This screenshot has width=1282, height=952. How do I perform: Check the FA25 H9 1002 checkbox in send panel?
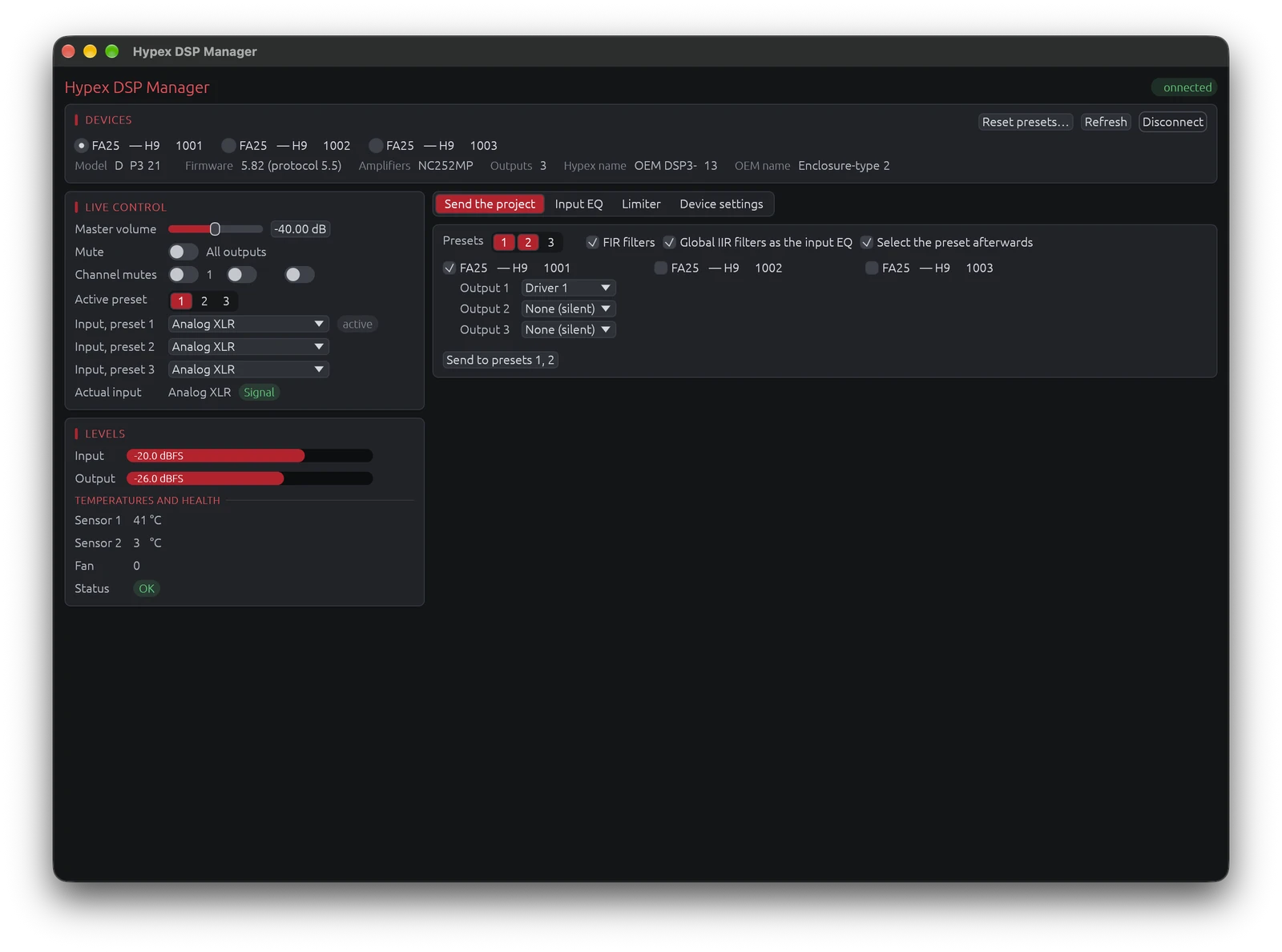pos(661,268)
